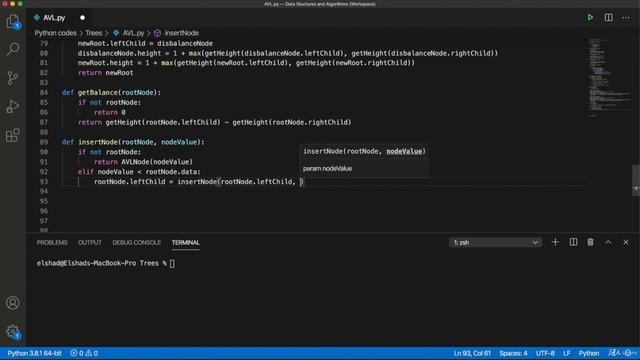Click 'insertNode(rootNode, nodeValue)' hint signature
The image size is (640, 360).
click(364, 151)
